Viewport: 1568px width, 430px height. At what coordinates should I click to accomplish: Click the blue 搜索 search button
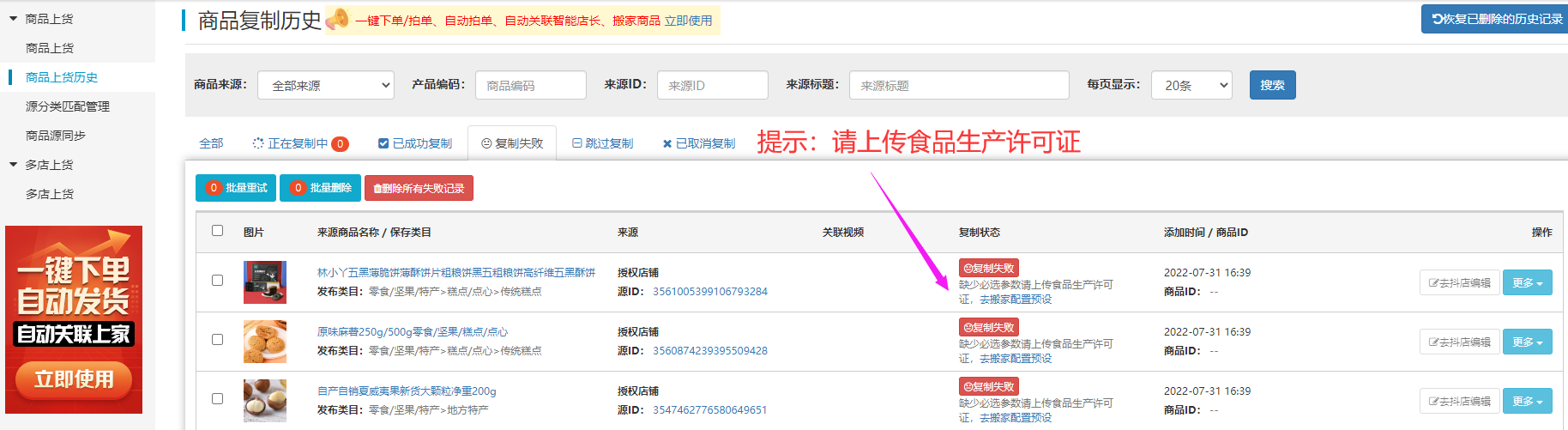pyautogui.click(x=1272, y=85)
